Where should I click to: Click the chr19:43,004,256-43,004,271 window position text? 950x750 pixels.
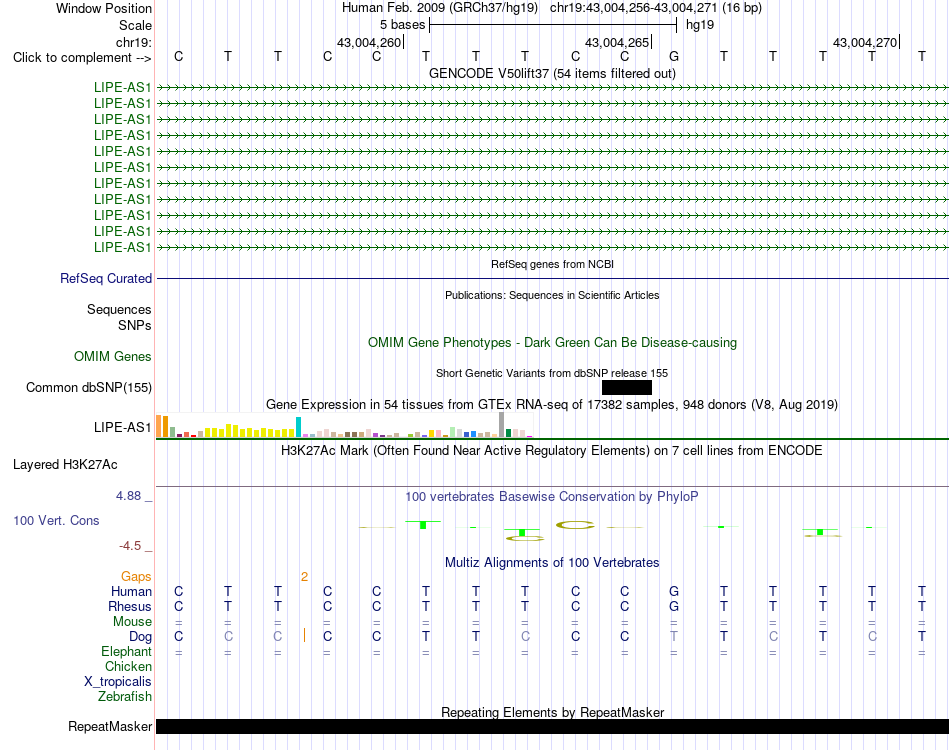[634, 8]
